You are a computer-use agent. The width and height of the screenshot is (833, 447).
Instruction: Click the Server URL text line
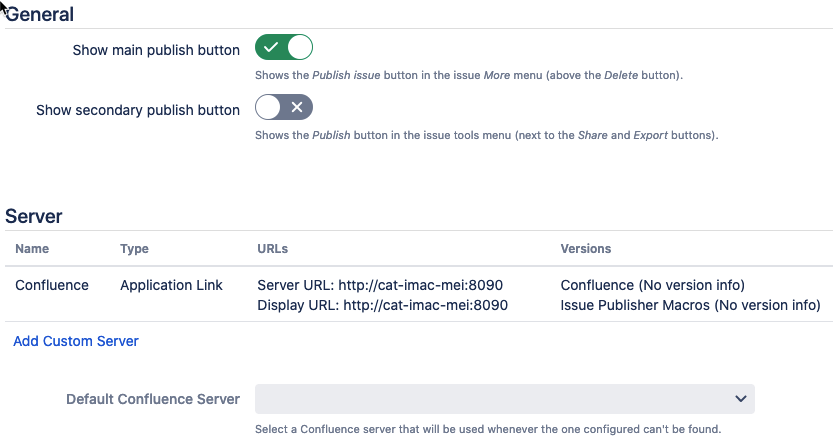(x=382, y=285)
